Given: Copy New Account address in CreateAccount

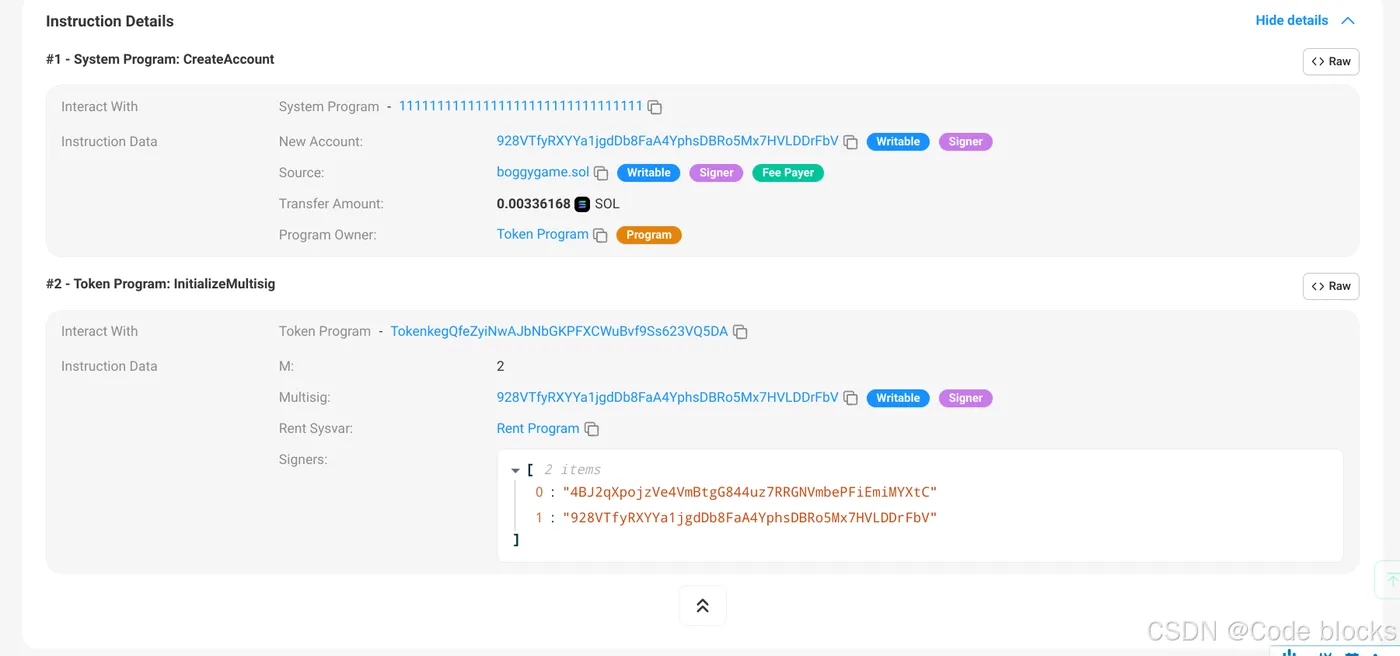Looking at the screenshot, I should tap(851, 142).
